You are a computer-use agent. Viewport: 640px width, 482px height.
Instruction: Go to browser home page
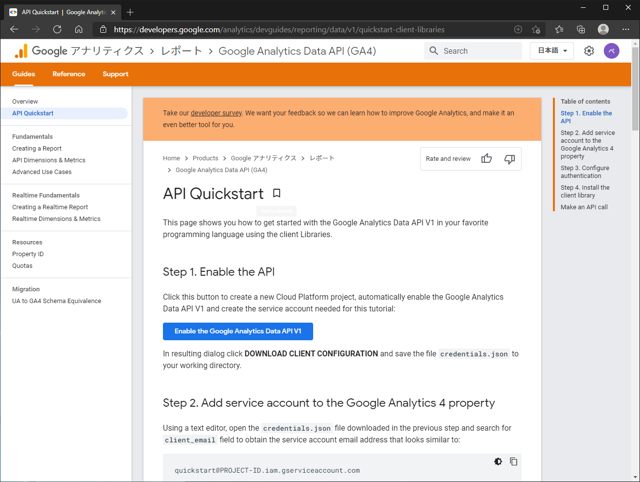pyautogui.click(x=78, y=29)
